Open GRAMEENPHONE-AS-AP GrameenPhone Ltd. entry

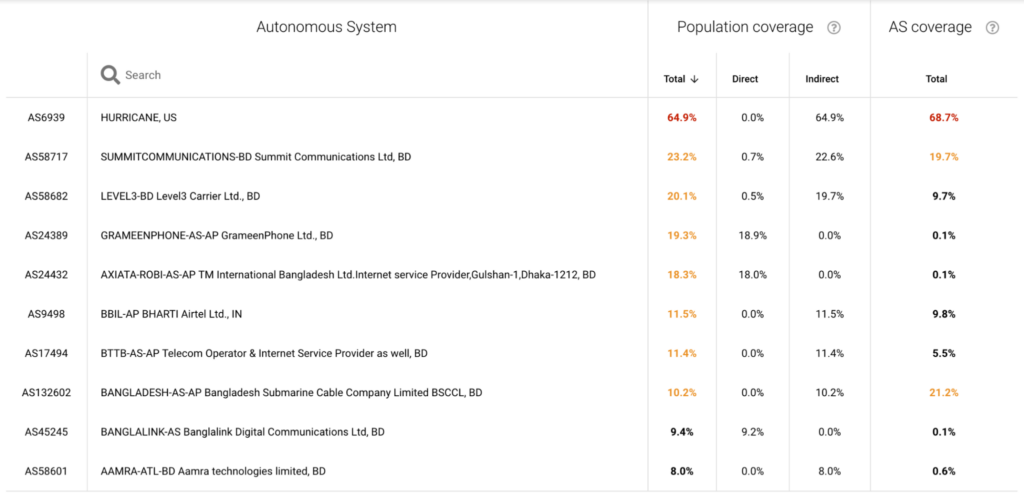tap(216, 236)
